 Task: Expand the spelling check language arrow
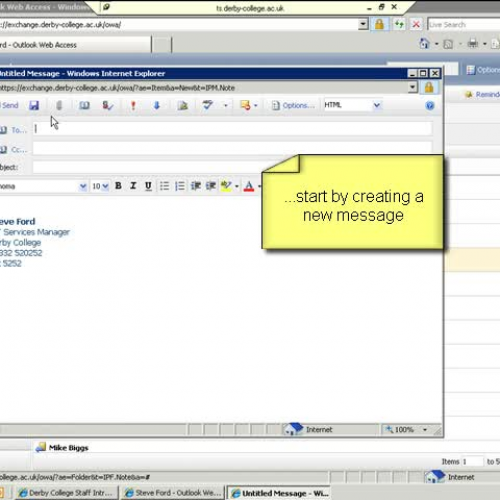point(225,106)
